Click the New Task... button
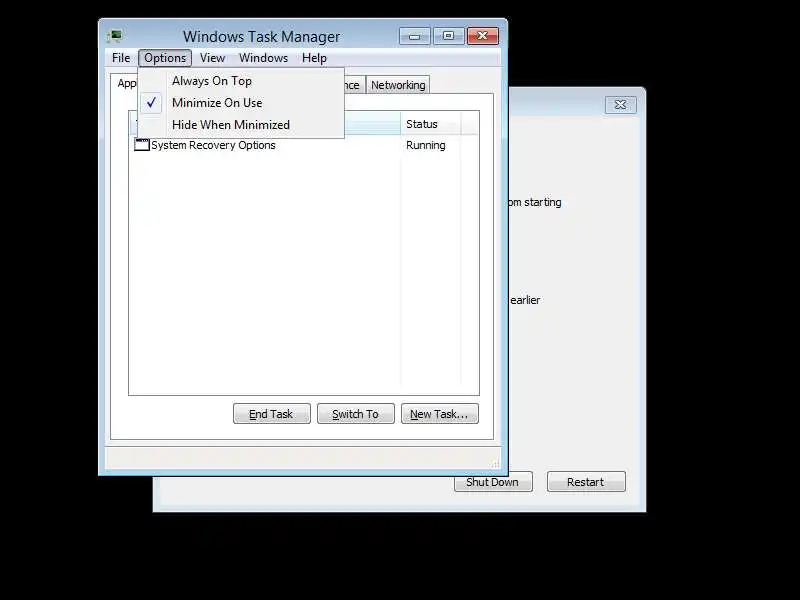800x600 pixels. coord(440,414)
